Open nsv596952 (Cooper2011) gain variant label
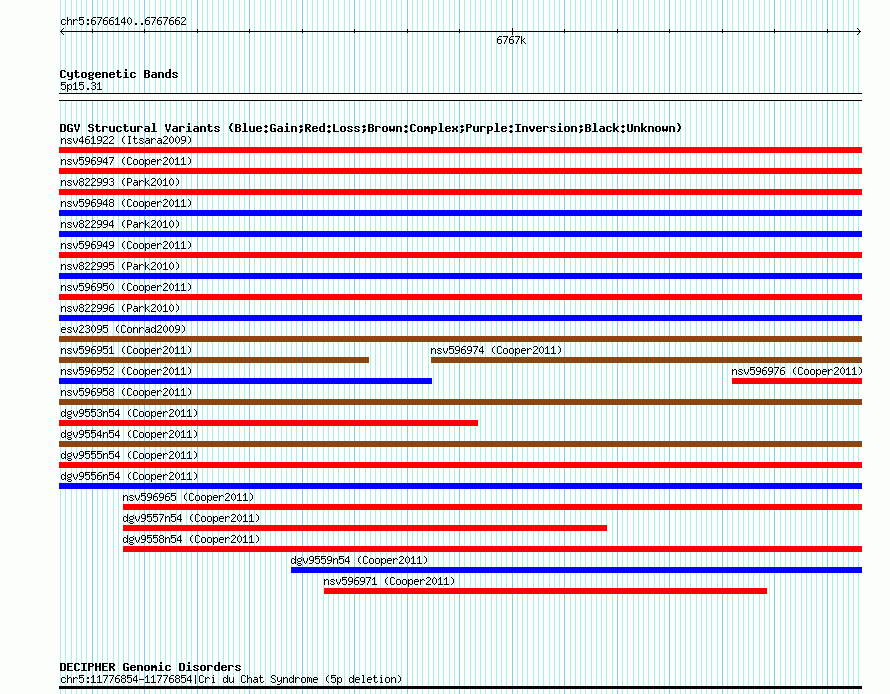The height and width of the screenshot is (694, 890). pyautogui.click(x=126, y=371)
